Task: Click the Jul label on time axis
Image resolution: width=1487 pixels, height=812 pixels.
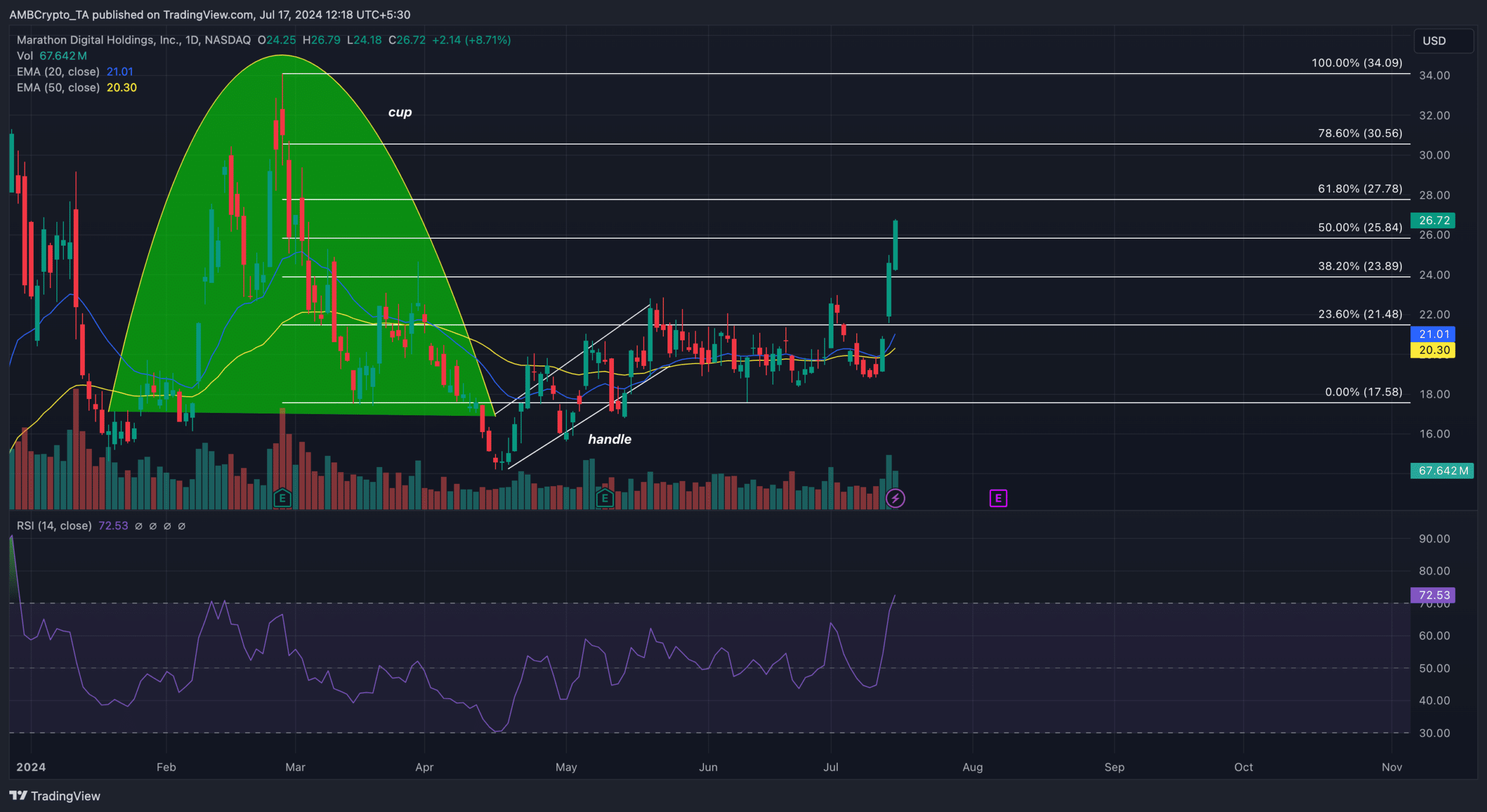Action: pos(831,767)
